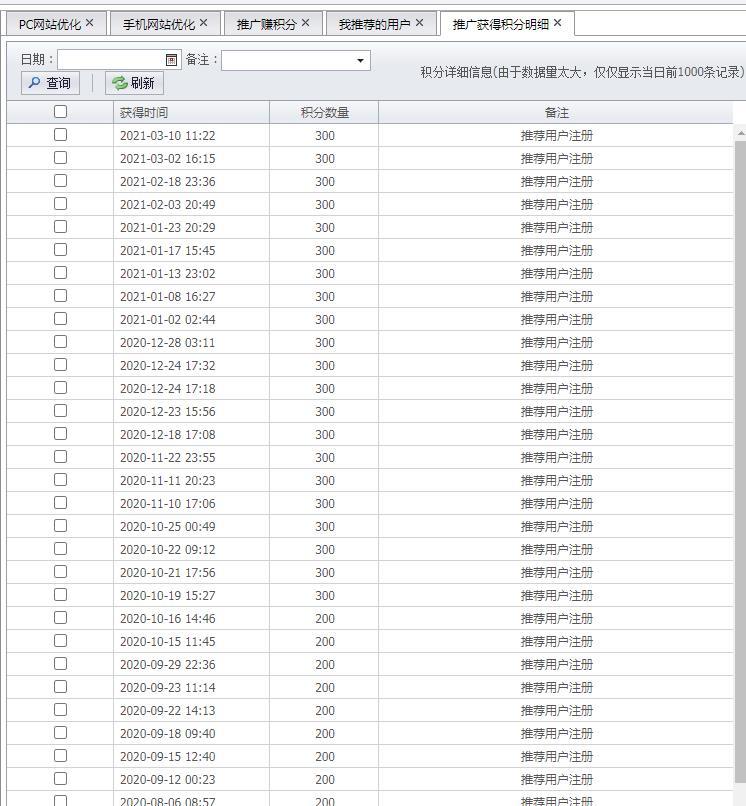Tick the checkbox for 2020-10-16 14:46
Viewport: 746px width, 806px height.
pyautogui.click(x=60, y=618)
